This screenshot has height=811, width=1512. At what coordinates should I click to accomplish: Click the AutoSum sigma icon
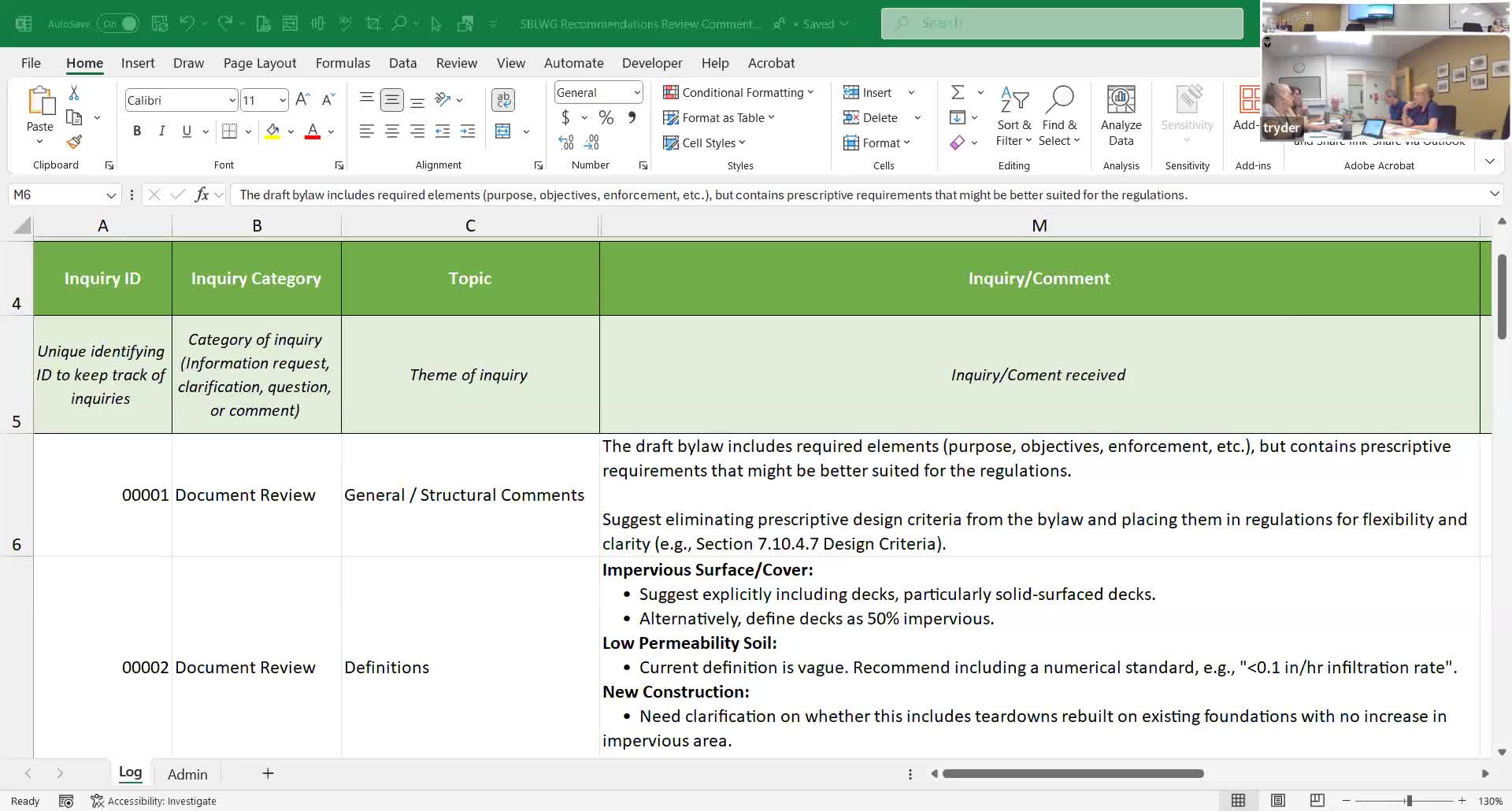(958, 93)
